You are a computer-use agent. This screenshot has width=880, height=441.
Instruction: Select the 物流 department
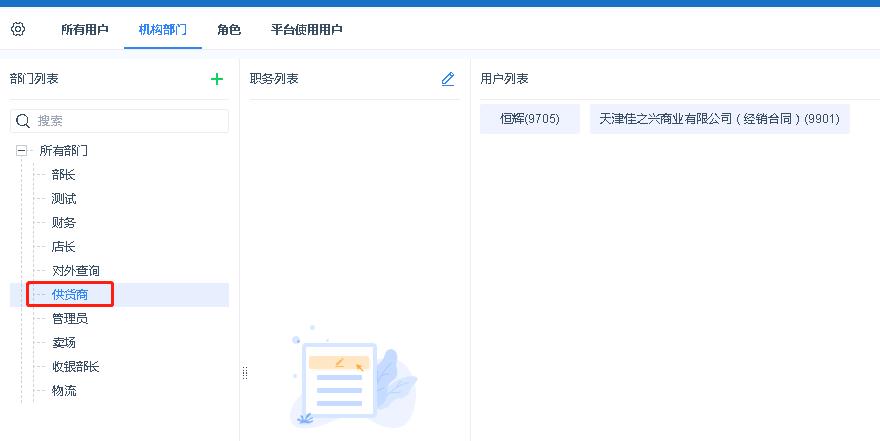click(63, 391)
